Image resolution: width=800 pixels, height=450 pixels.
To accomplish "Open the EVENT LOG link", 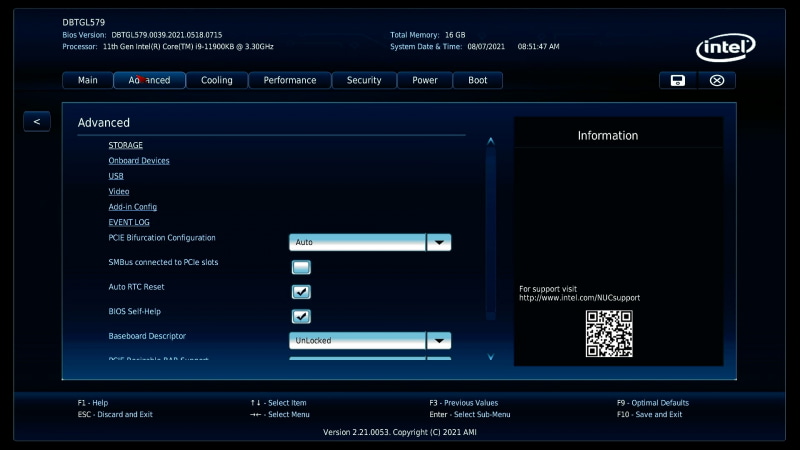I will coord(129,222).
